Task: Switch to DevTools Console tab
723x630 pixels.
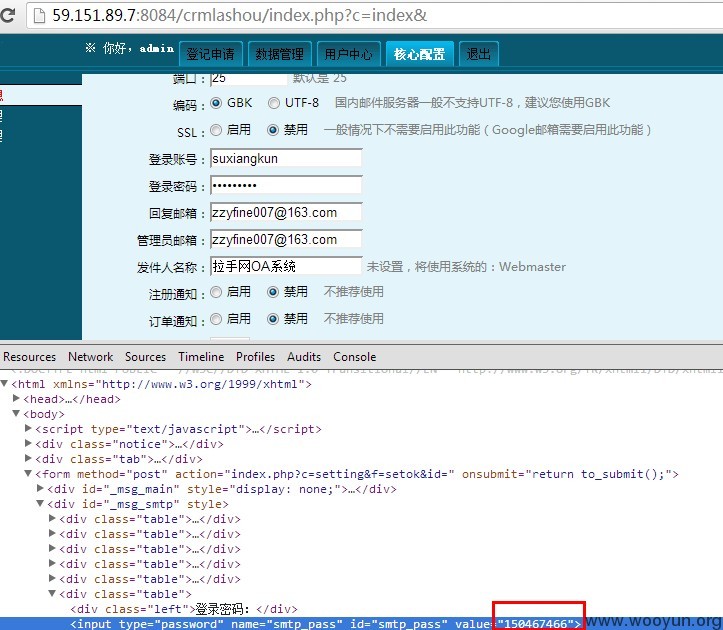Action: [355, 357]
